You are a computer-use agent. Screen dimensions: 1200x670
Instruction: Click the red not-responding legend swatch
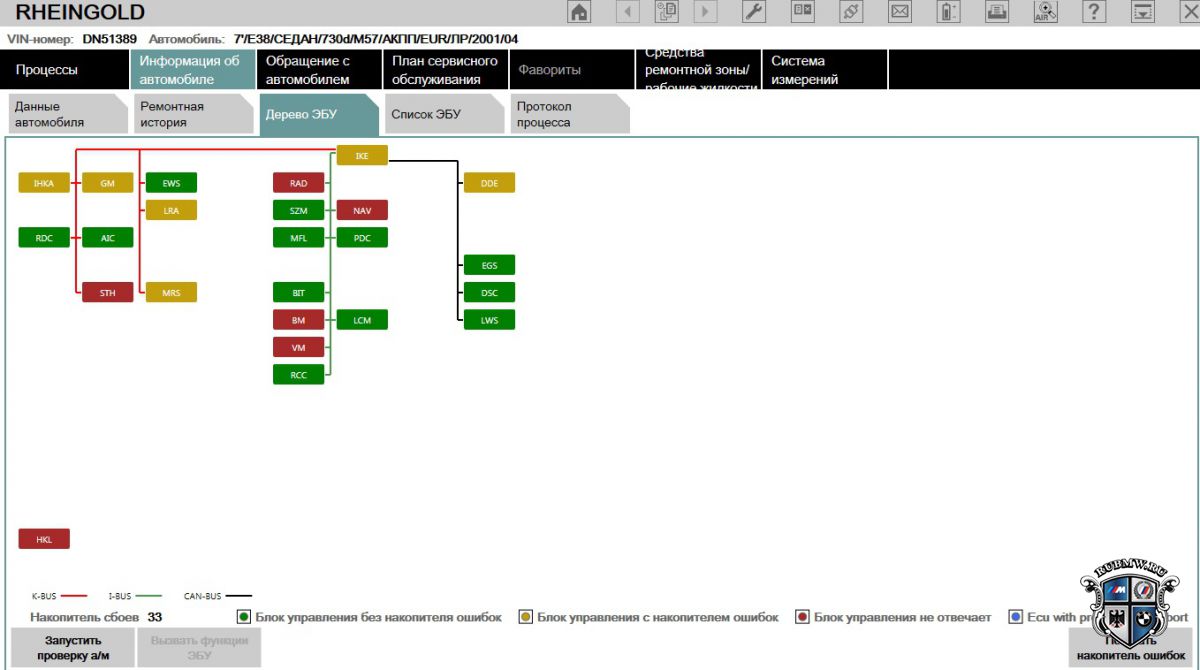click(x=802, y=617)
